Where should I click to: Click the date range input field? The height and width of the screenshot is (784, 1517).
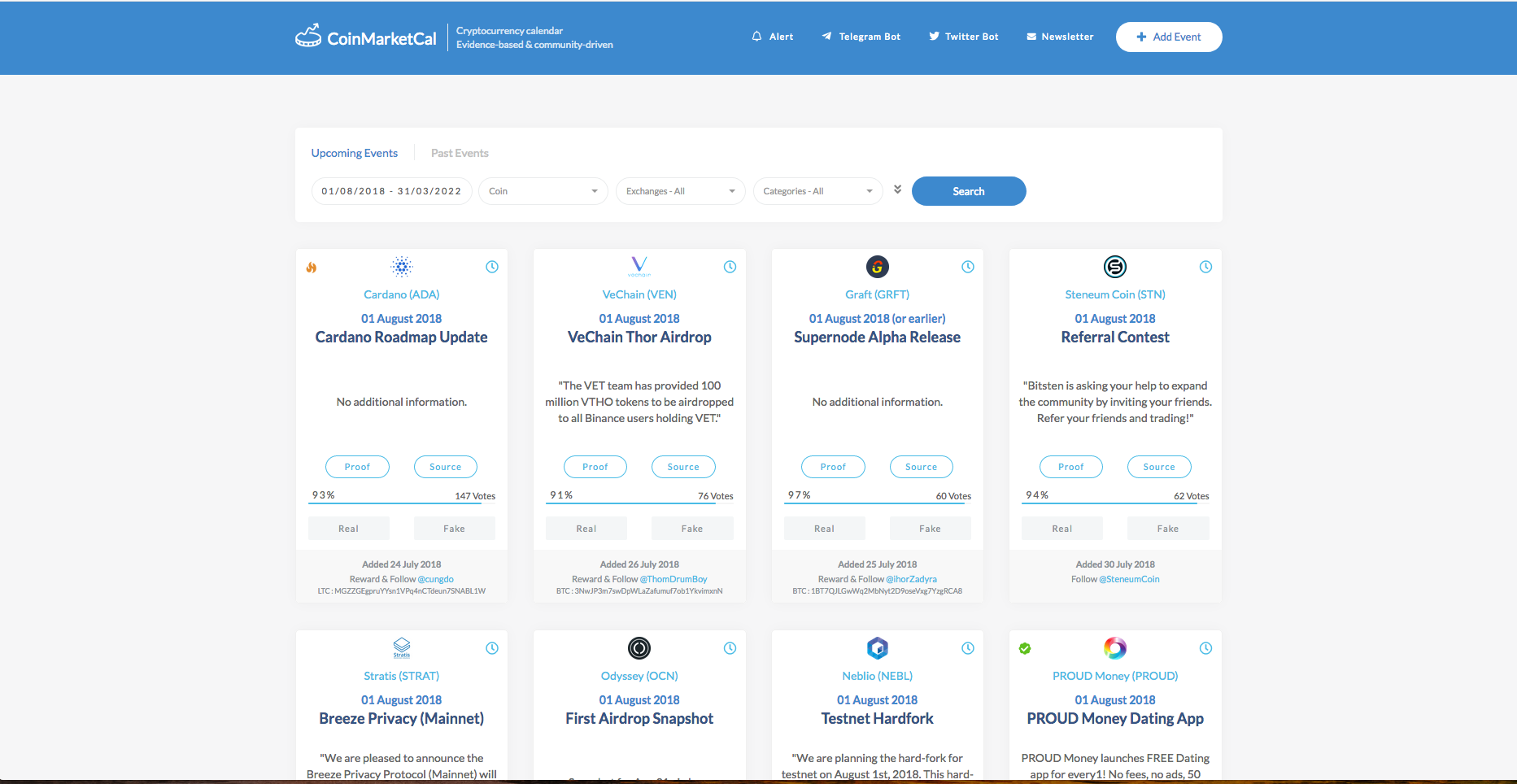point(391,191)
